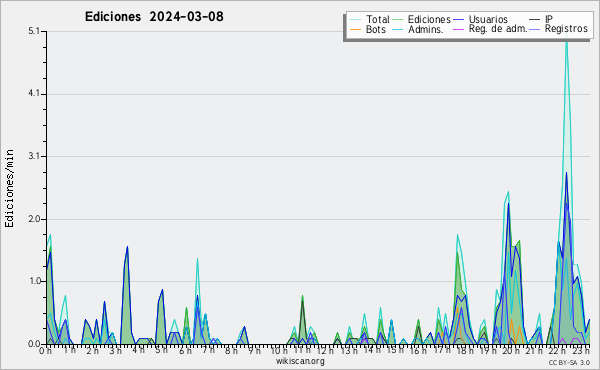Screen dimensions: 600x370
Task: Click the Total legend entry
Action: coord(370,19)
